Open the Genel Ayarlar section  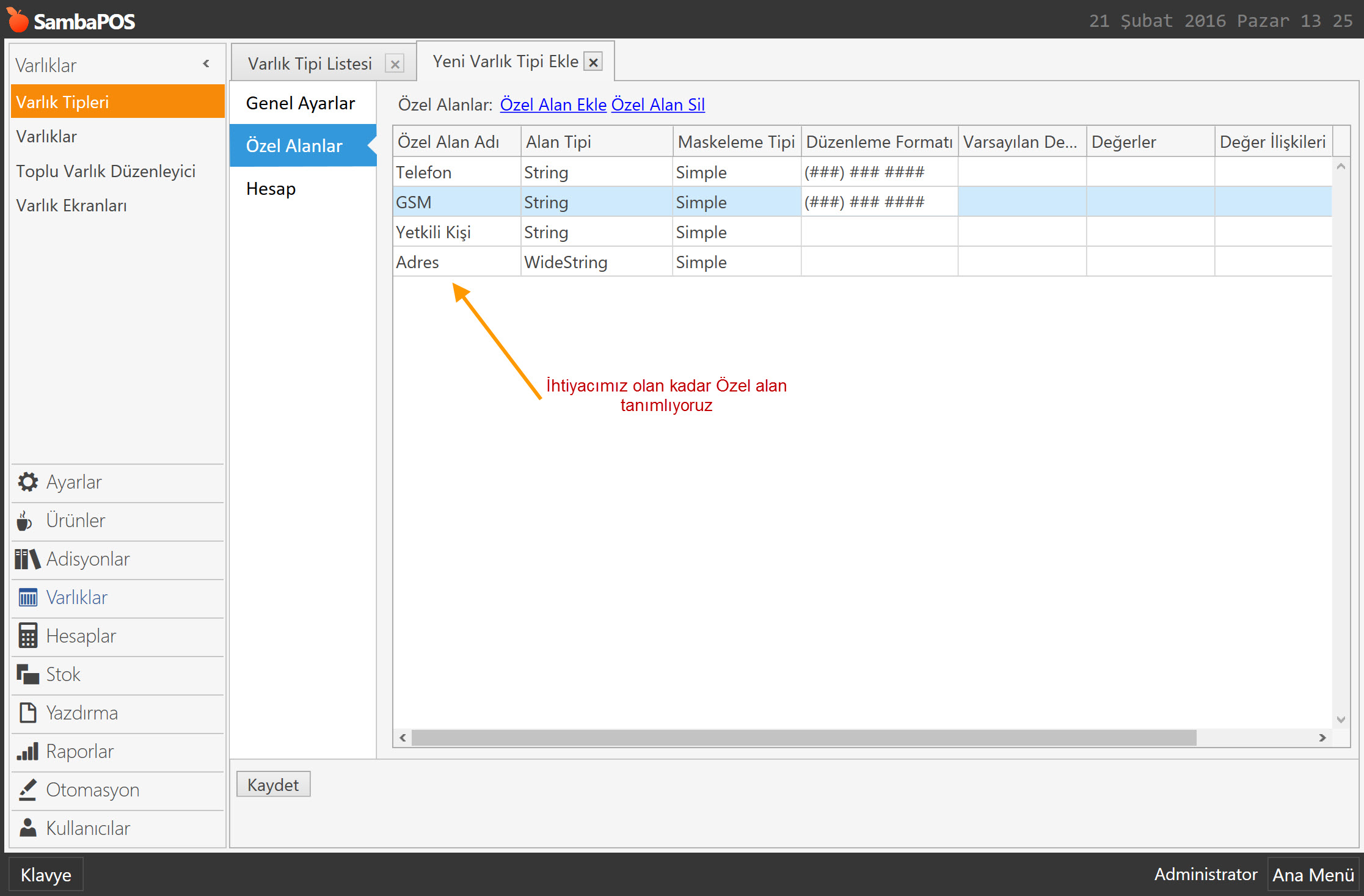[303, 103]
